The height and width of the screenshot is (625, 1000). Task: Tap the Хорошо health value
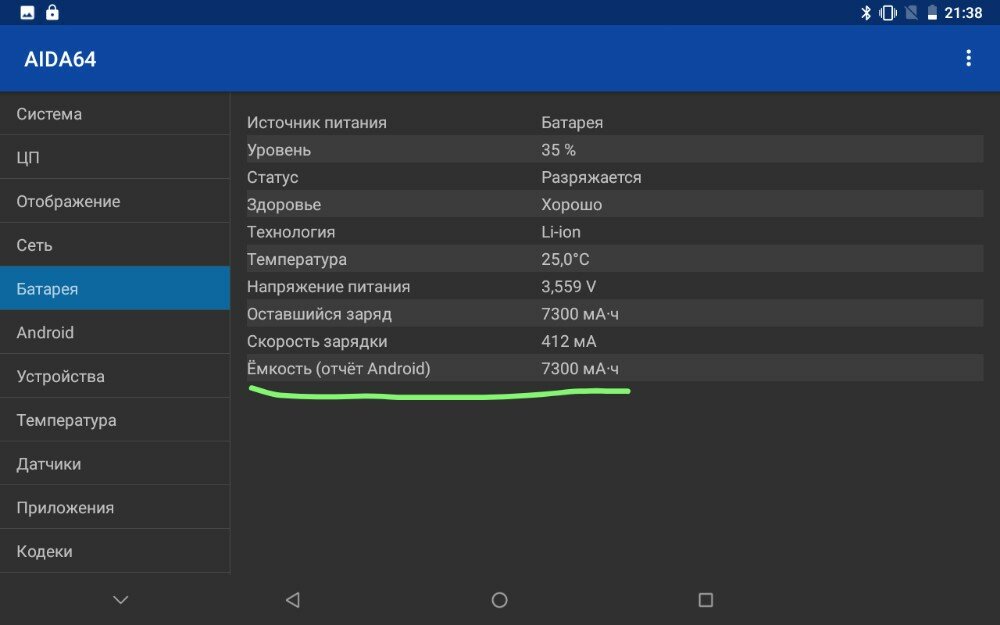click(571, 205)
